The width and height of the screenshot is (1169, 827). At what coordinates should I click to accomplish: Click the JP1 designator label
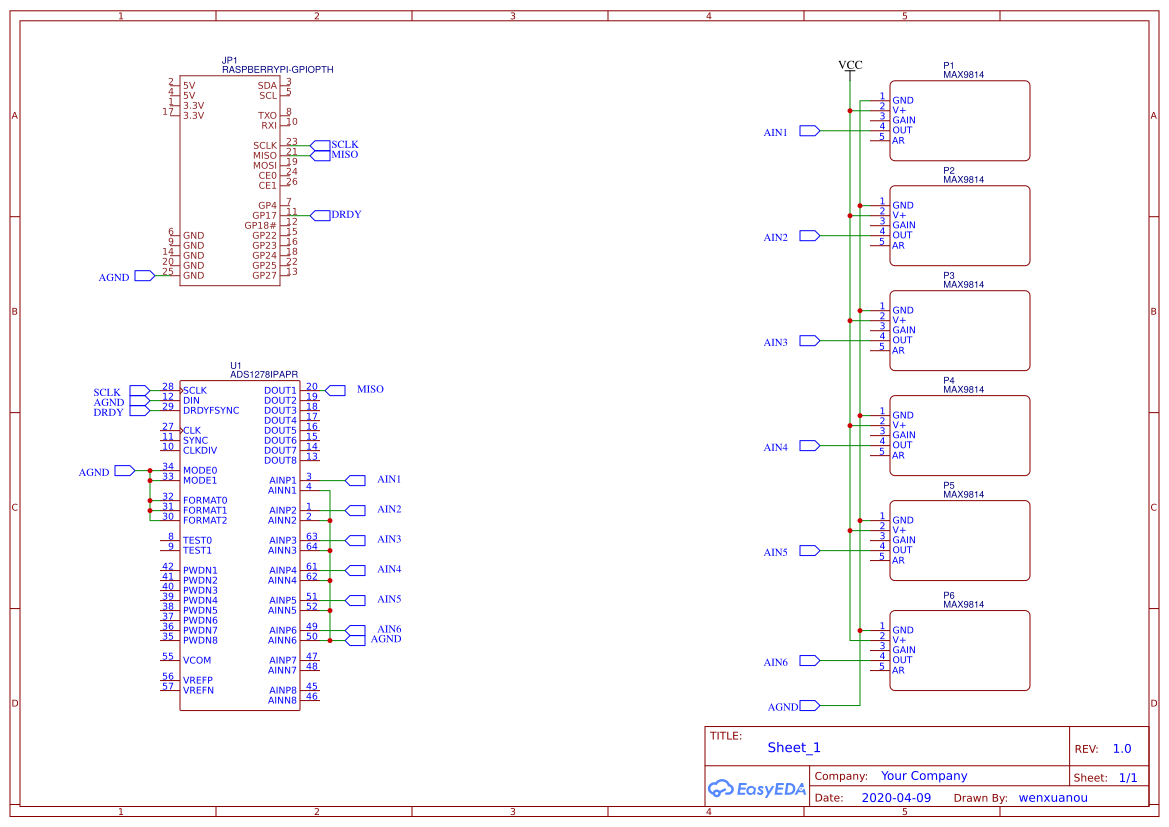230,60
